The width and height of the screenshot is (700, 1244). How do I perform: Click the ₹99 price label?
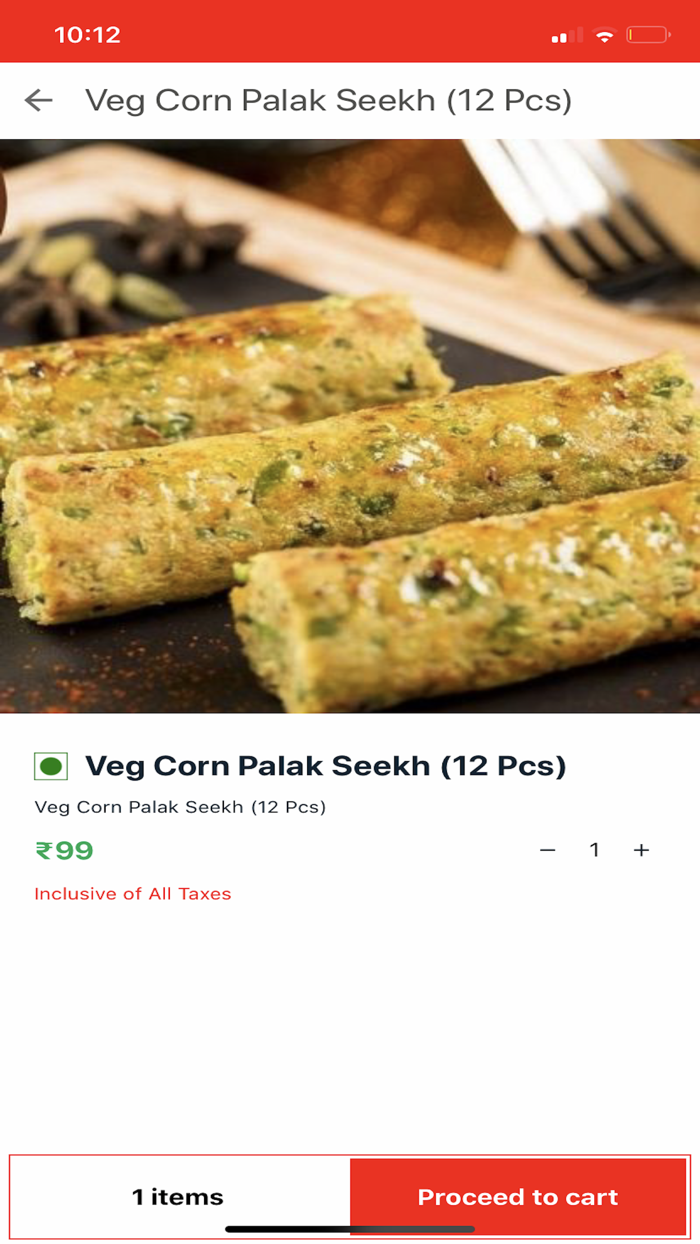(65, 850)
